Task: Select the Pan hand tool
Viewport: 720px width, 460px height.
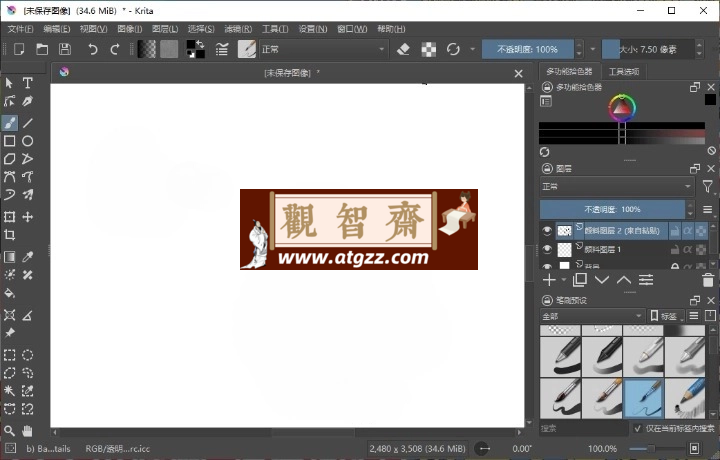Action: (x=28, y=431)
